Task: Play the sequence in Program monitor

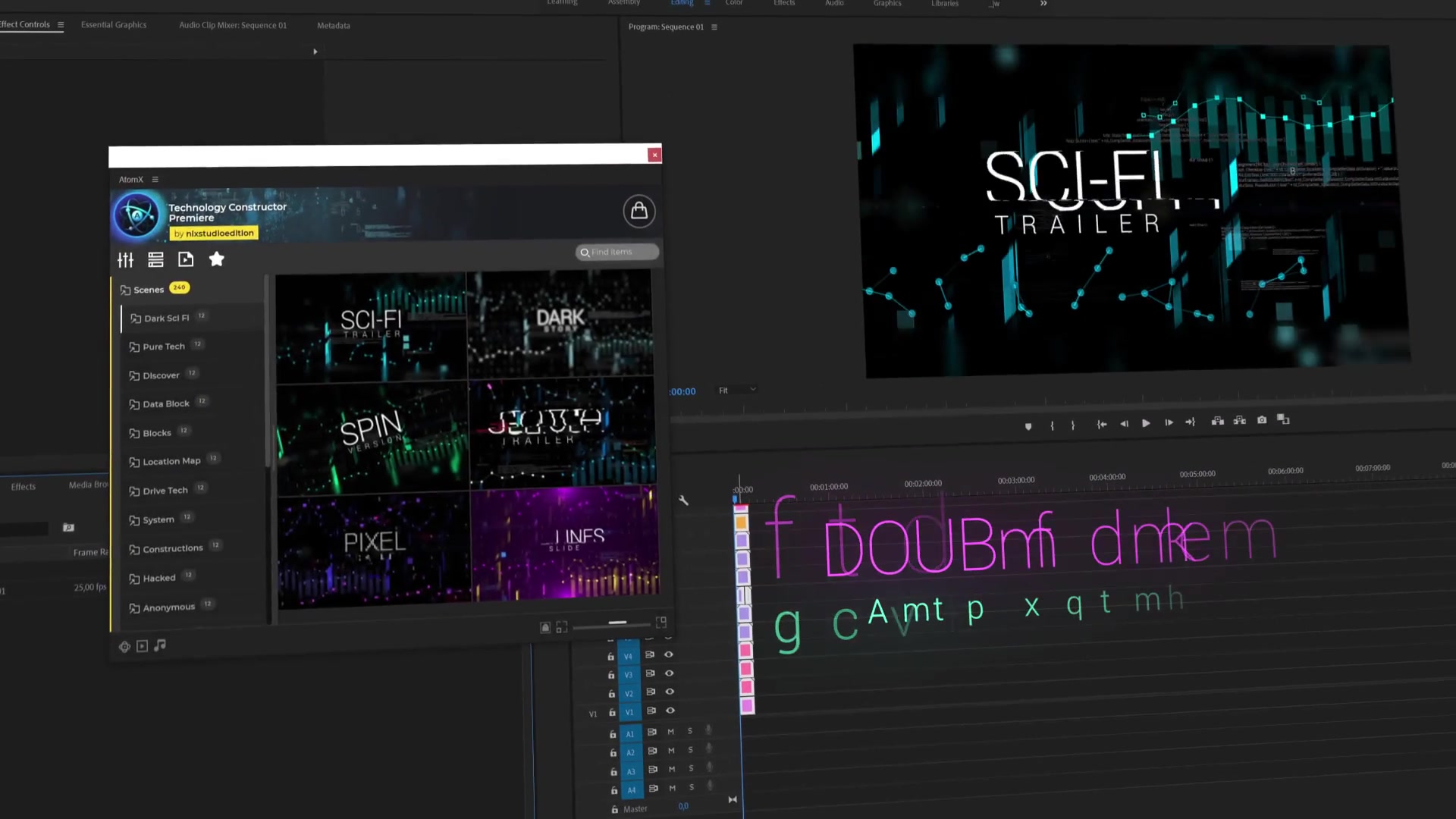Action: point(1146,423)
